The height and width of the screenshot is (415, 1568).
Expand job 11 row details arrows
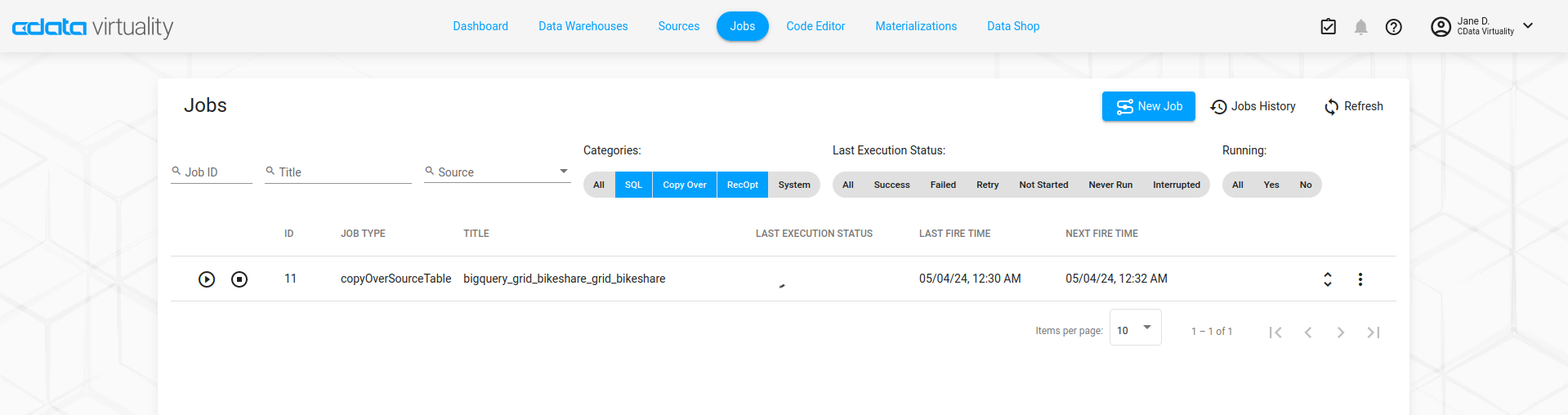coord(1328,279)
